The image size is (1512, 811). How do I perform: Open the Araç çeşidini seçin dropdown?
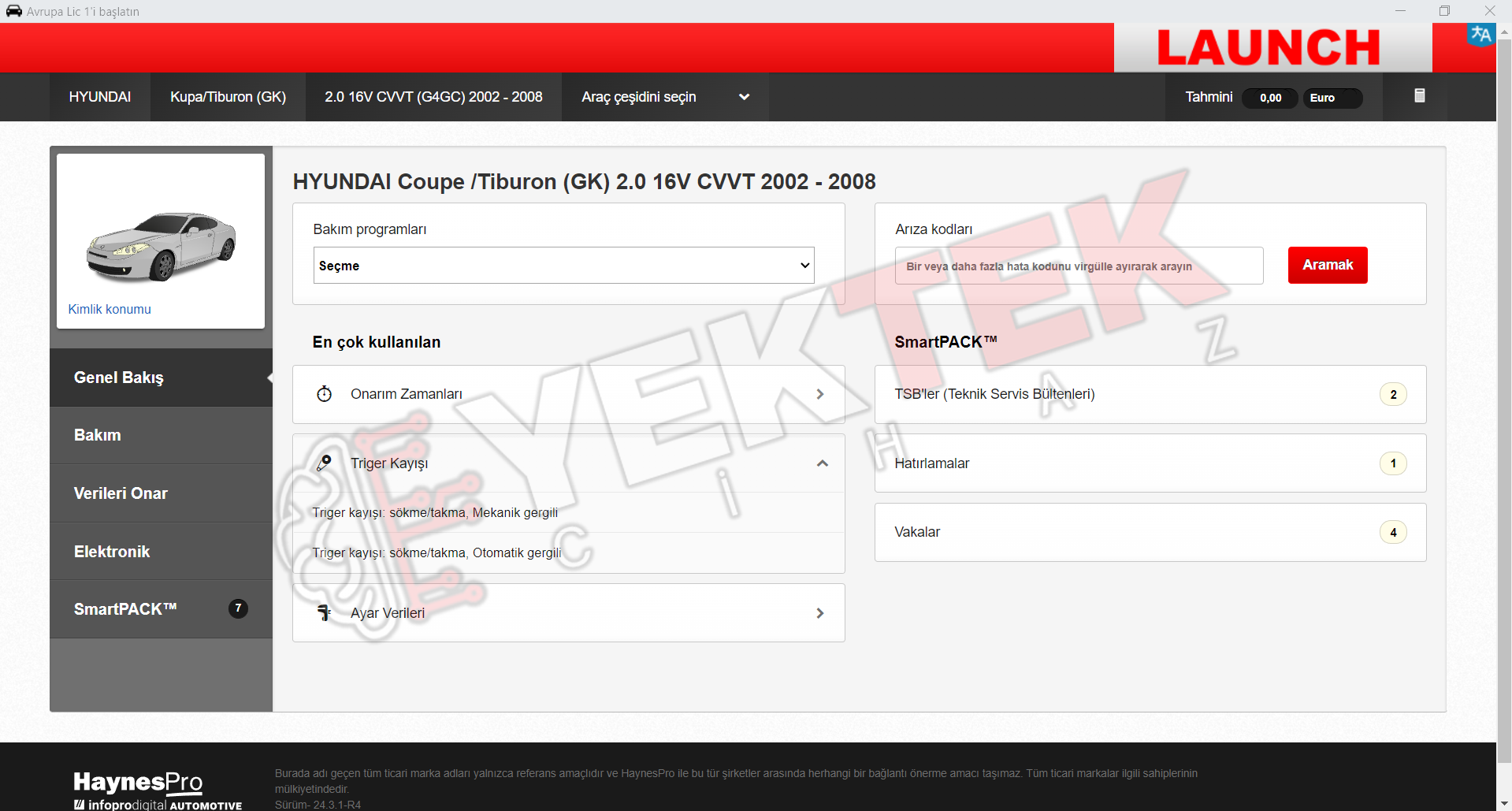pyautogui.click(x=665, y=97)
